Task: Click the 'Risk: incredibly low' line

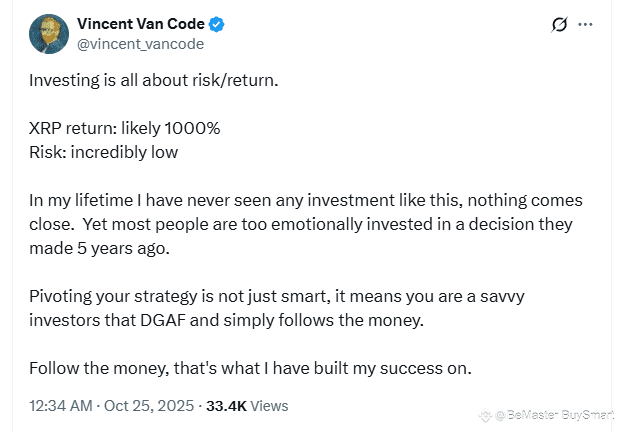Action: pos(104,153)
